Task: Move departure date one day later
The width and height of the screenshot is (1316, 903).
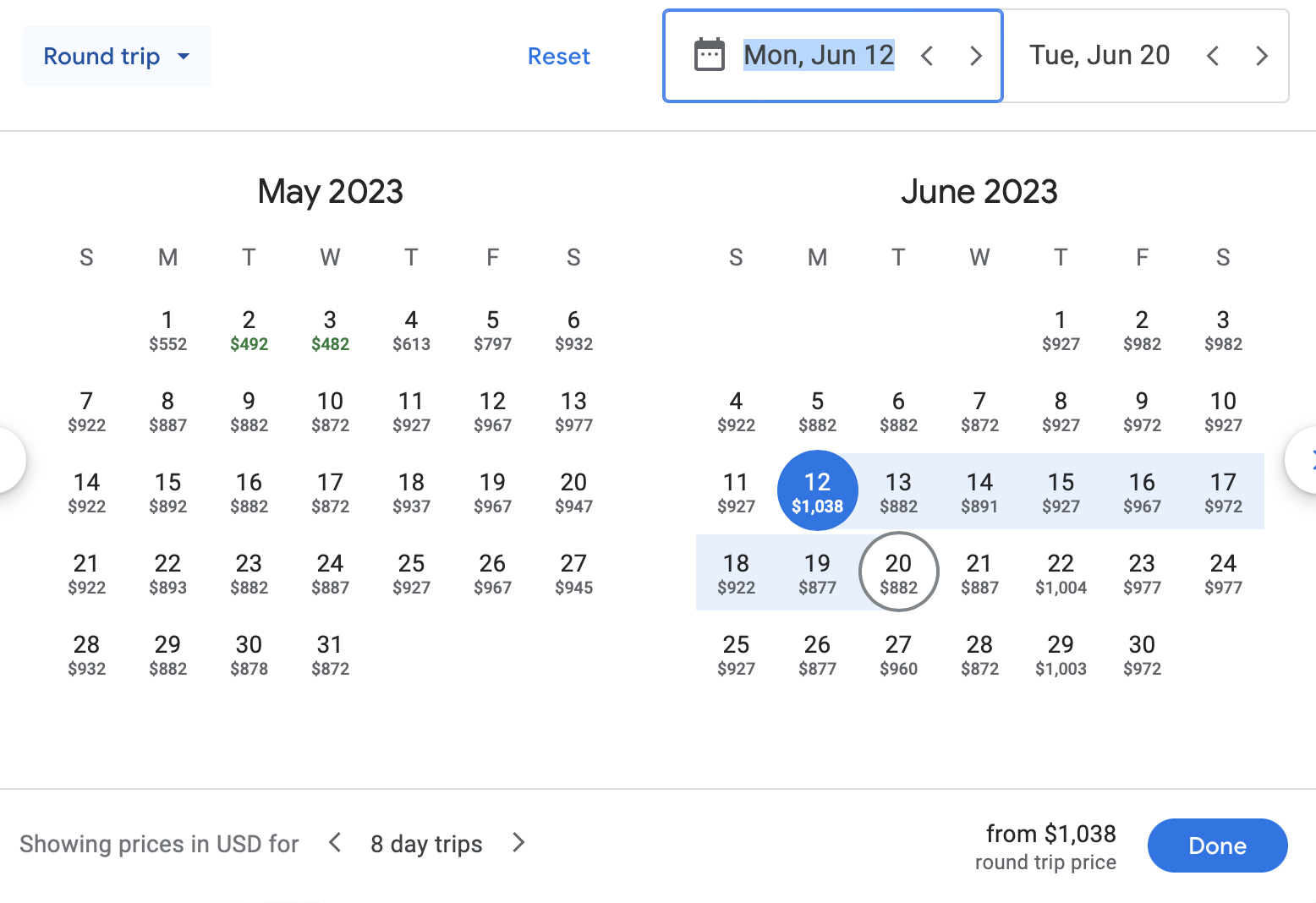Action: click(x=976, y=56)
